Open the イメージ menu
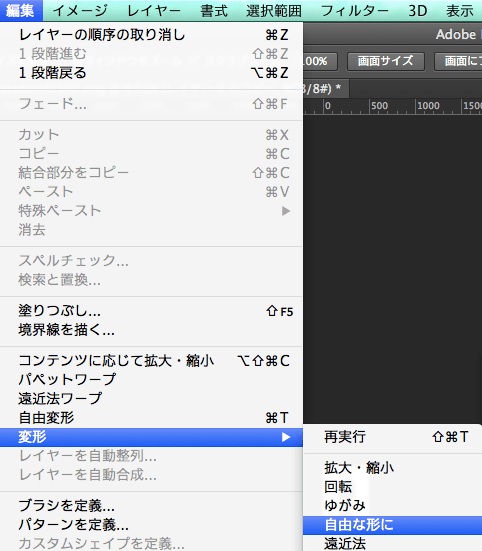Viewport: 482px width, 551px height. click(x=80, y=11)
